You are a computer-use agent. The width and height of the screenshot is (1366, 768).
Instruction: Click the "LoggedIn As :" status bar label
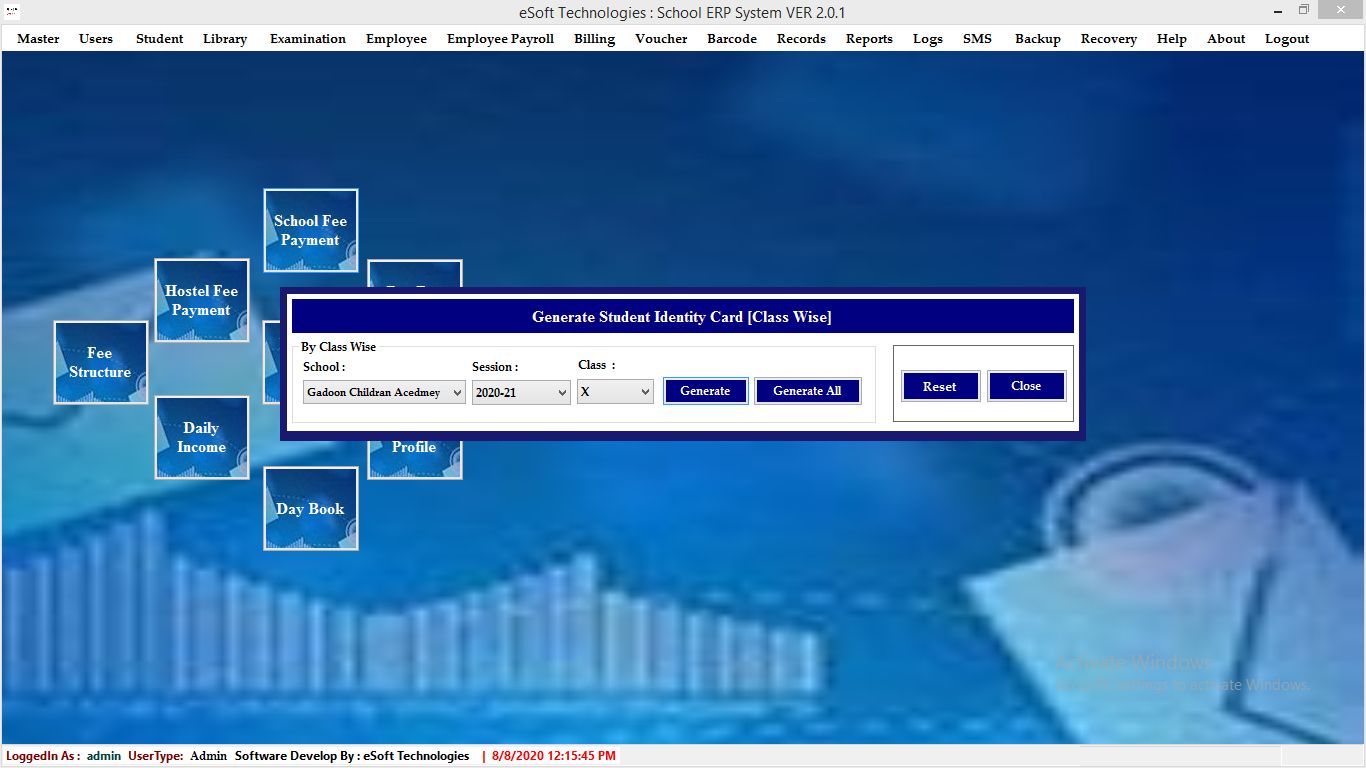[44, 756]
